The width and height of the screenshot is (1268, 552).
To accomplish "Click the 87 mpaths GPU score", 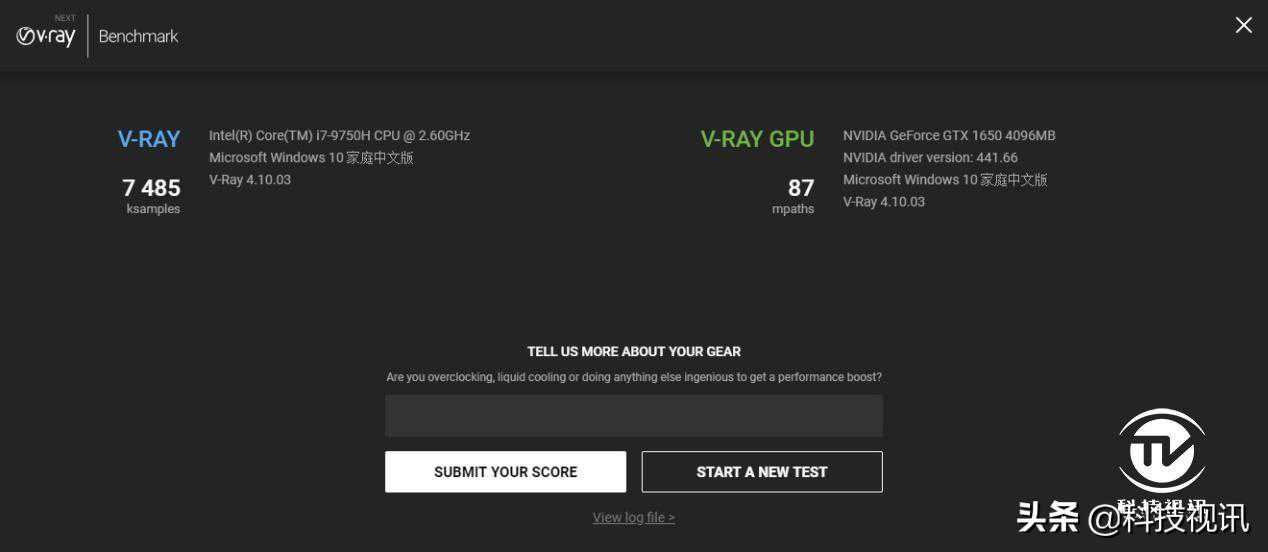I will pos(794,195).
